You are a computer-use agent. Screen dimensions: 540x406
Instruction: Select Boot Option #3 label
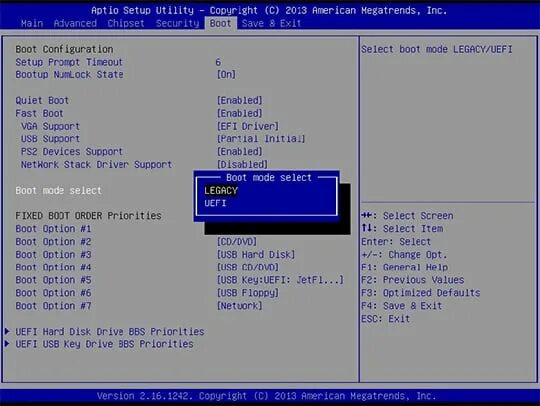click(53, 255)
